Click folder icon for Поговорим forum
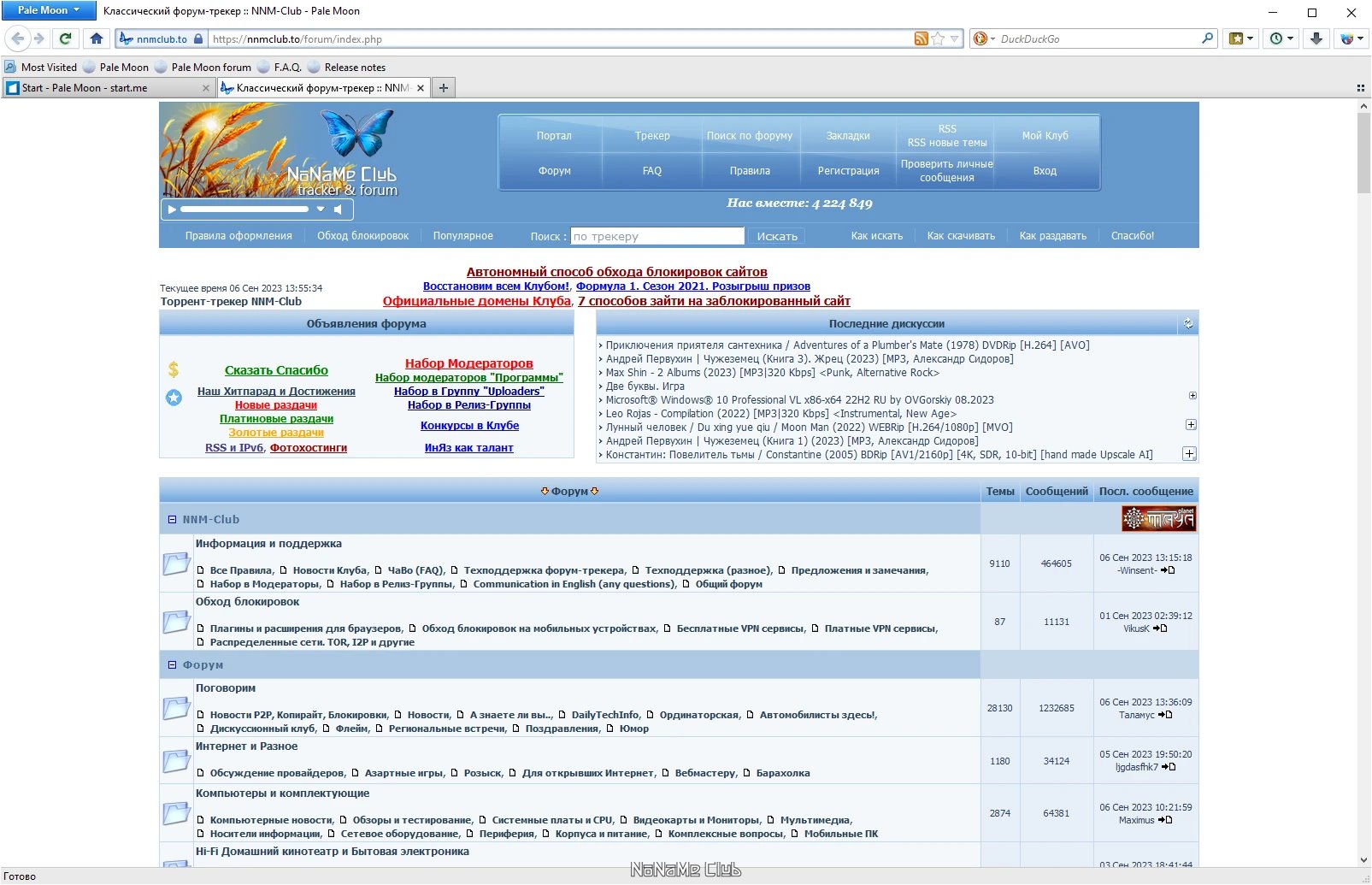Screen dimensions: 1372x885 point(176,708)
